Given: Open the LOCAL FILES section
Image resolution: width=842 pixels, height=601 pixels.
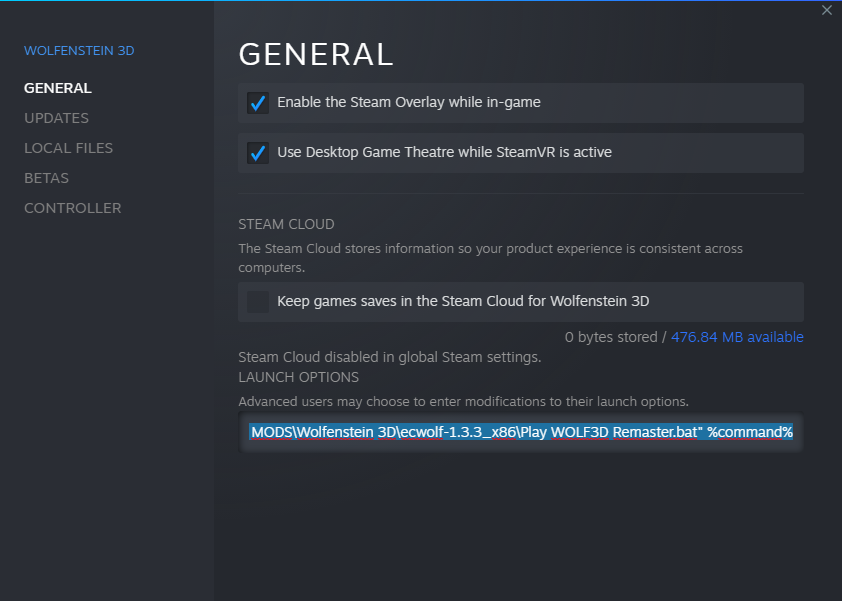Looking at the screenshot, I should tap(68, 148).
